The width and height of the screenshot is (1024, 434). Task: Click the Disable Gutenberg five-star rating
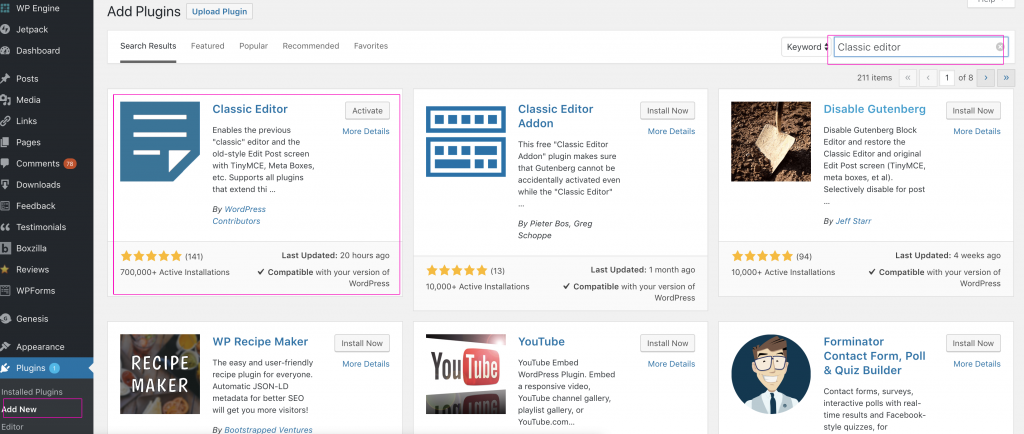pos(762,256)
